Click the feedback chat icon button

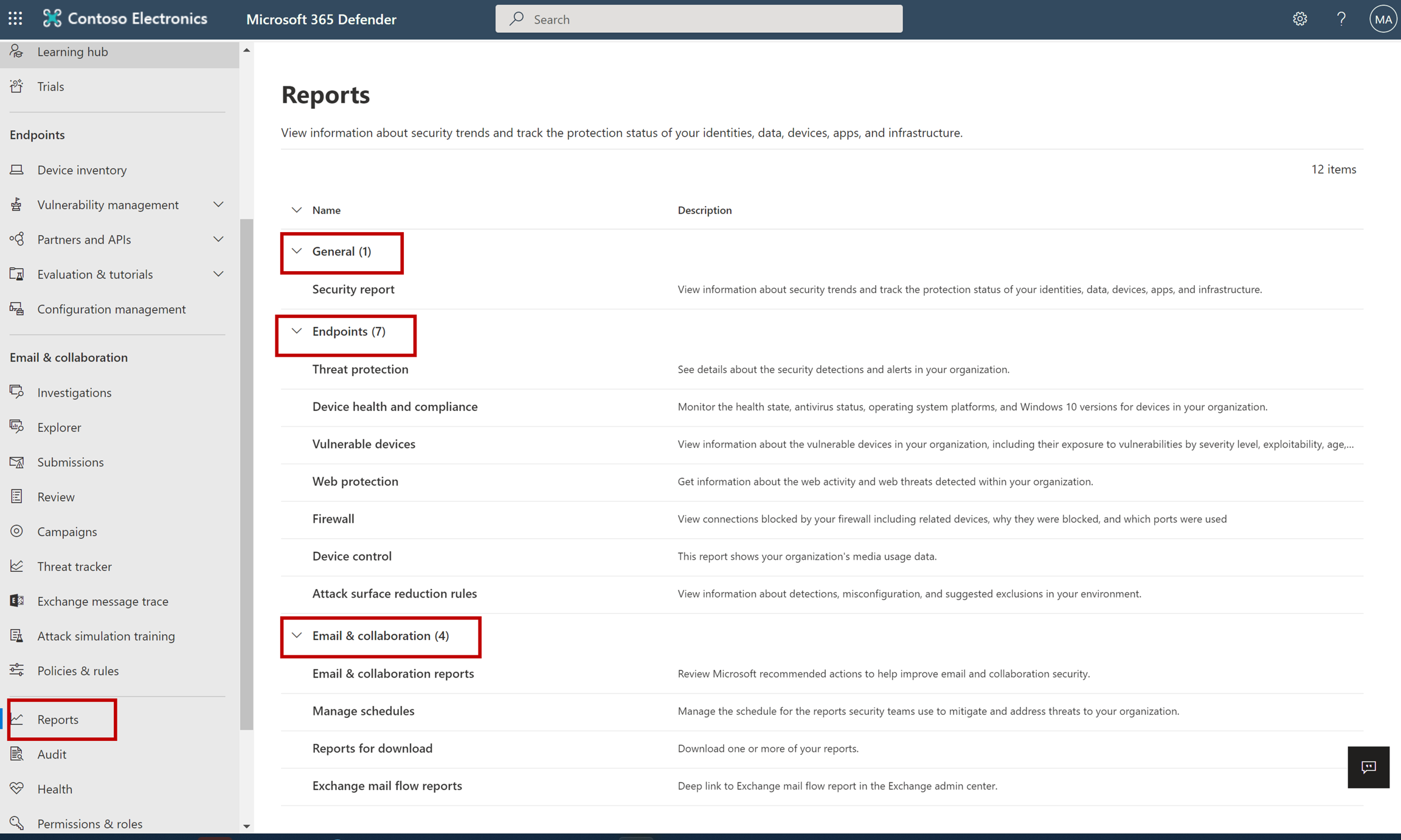pos(1368,767)
